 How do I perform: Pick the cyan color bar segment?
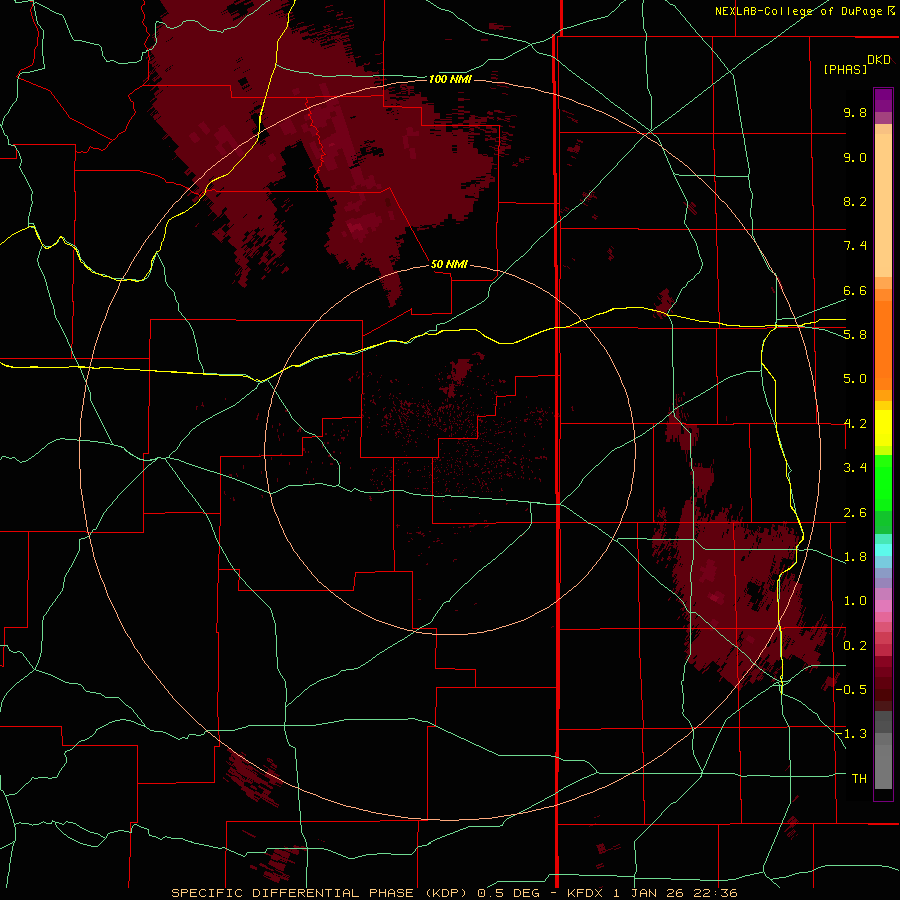883,550
